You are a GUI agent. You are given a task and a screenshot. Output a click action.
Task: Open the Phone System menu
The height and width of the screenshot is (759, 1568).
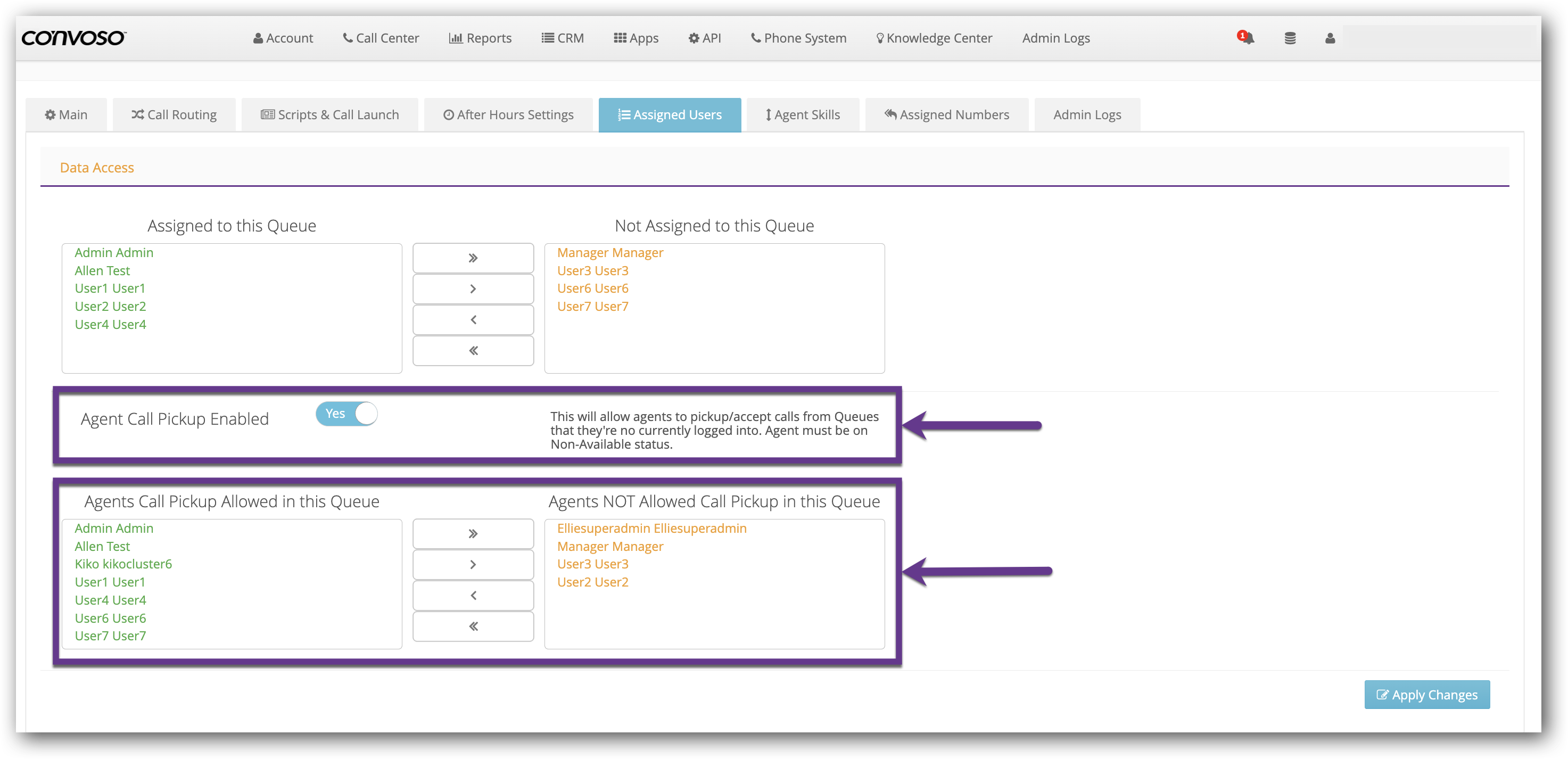point(798,38)
